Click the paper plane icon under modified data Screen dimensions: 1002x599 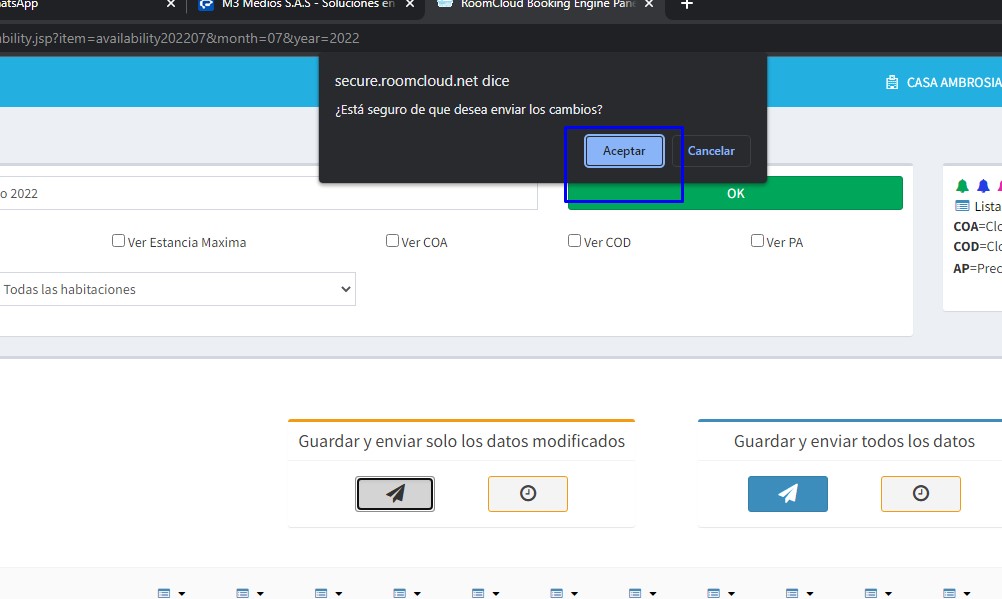395,494
